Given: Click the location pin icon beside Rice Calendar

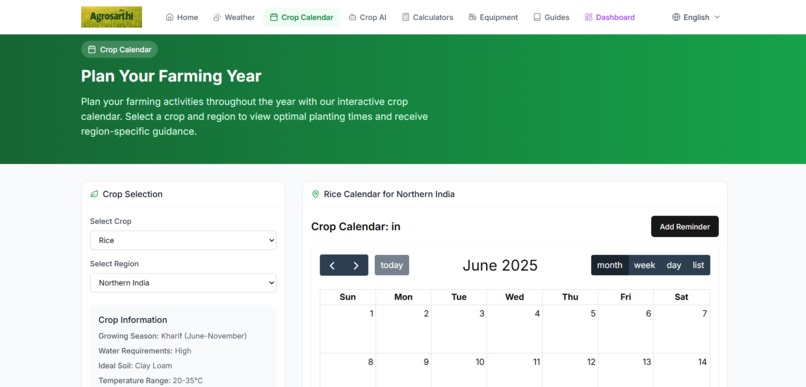Looking at the screenshot, I should coord(316,194).
